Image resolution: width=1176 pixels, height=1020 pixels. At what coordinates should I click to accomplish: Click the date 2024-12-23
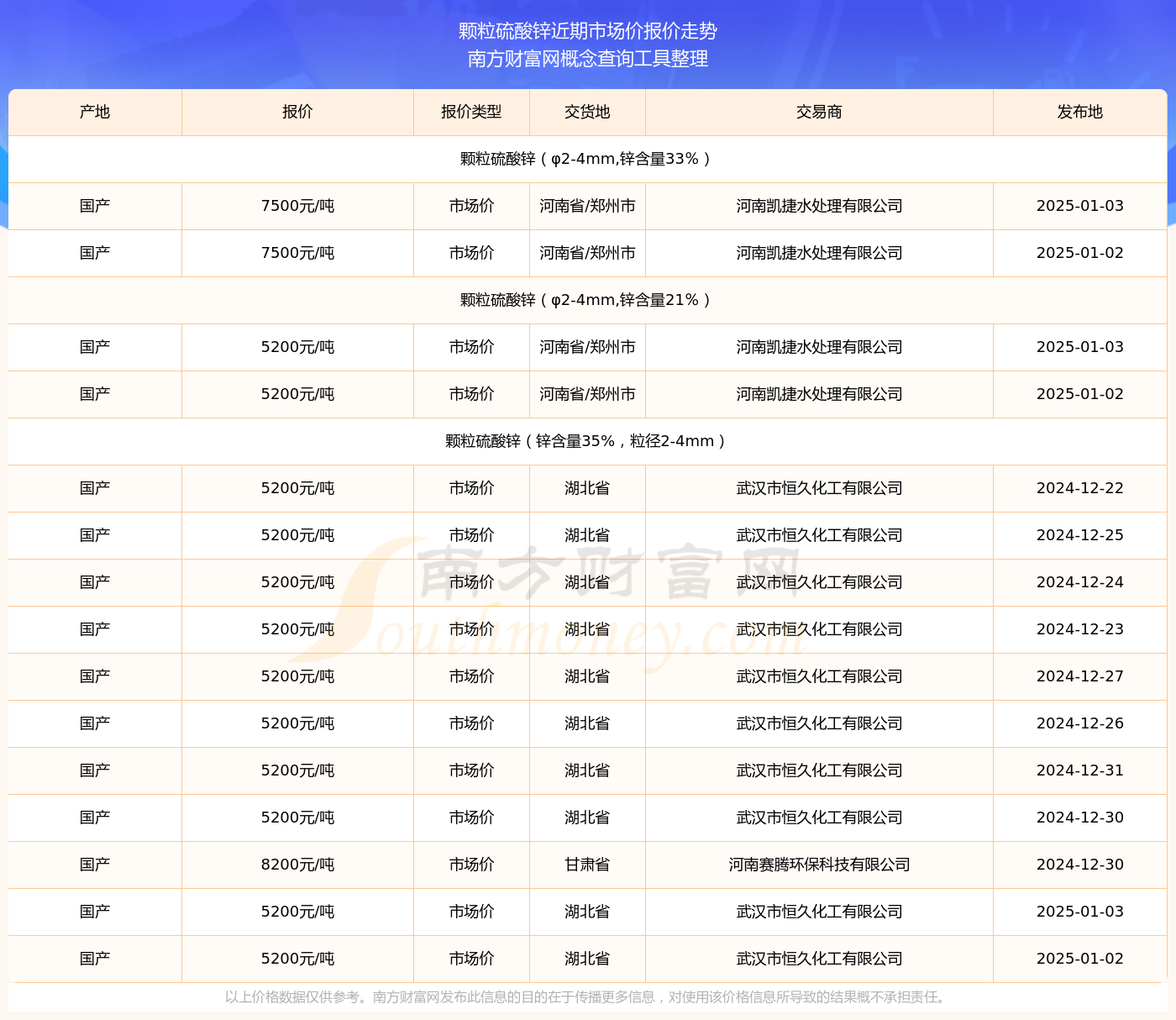click(x=1079, y=629)
